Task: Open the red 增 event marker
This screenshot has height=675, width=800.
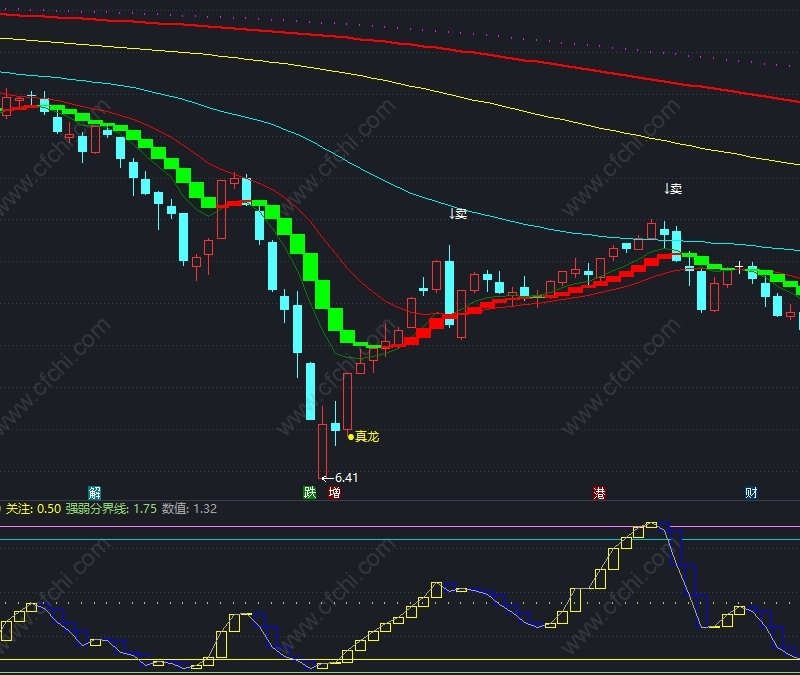Action: 335,493
